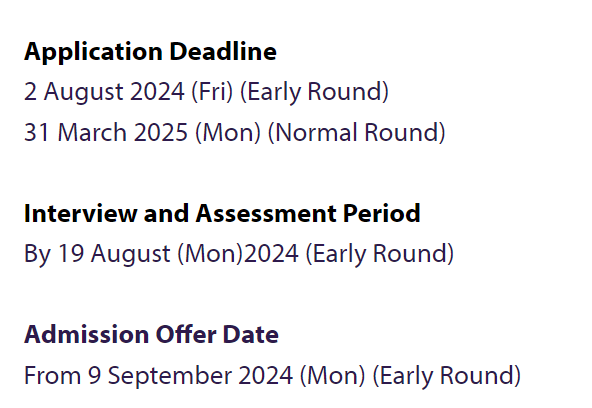Click the Admission Offer Date heading
This screenshot has height=408, width=592.
pos(151,334)
